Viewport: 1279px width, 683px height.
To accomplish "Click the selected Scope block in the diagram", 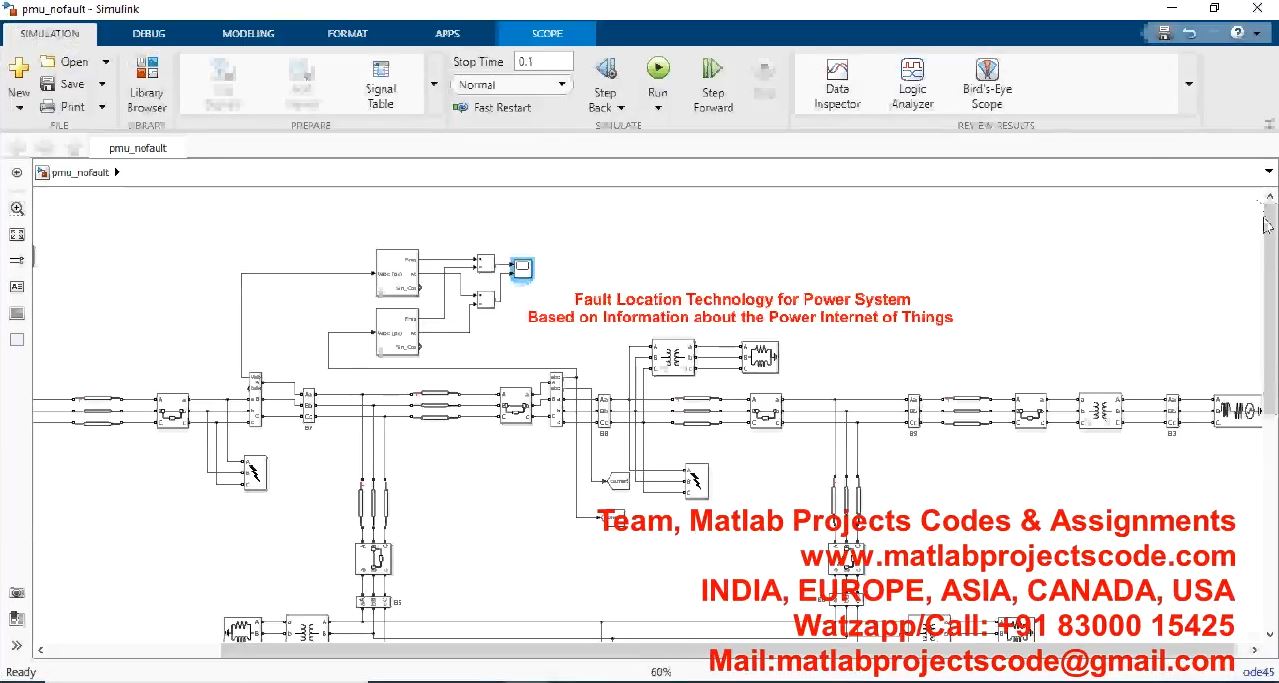I will coord(522,268).
